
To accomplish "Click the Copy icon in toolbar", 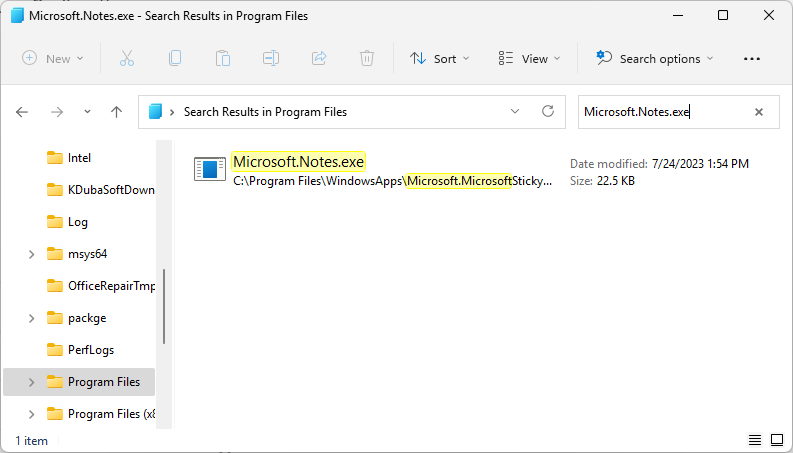I will pyautogui.click(x=175, y=59).
